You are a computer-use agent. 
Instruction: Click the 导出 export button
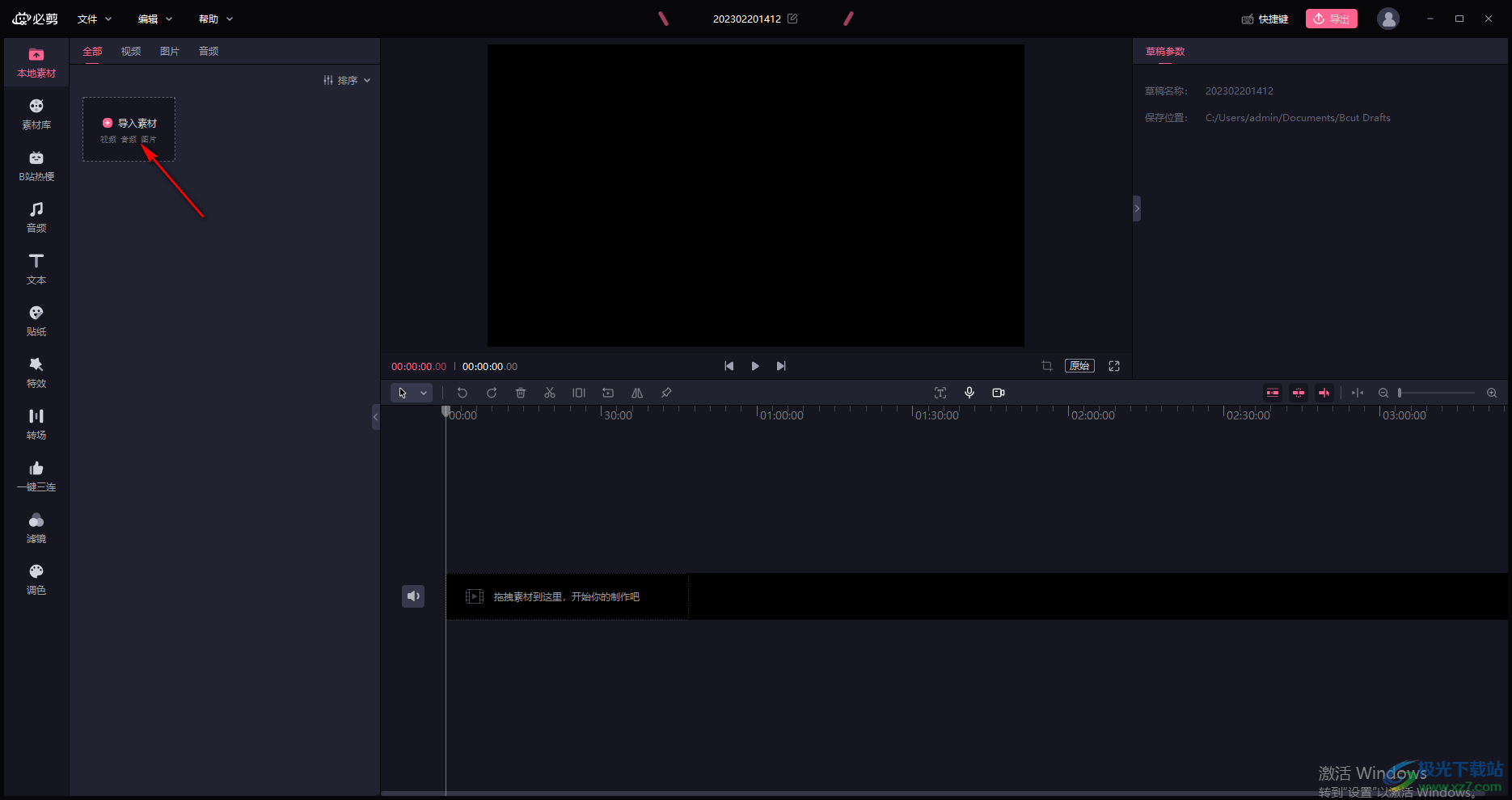(x=1332, y=19)
